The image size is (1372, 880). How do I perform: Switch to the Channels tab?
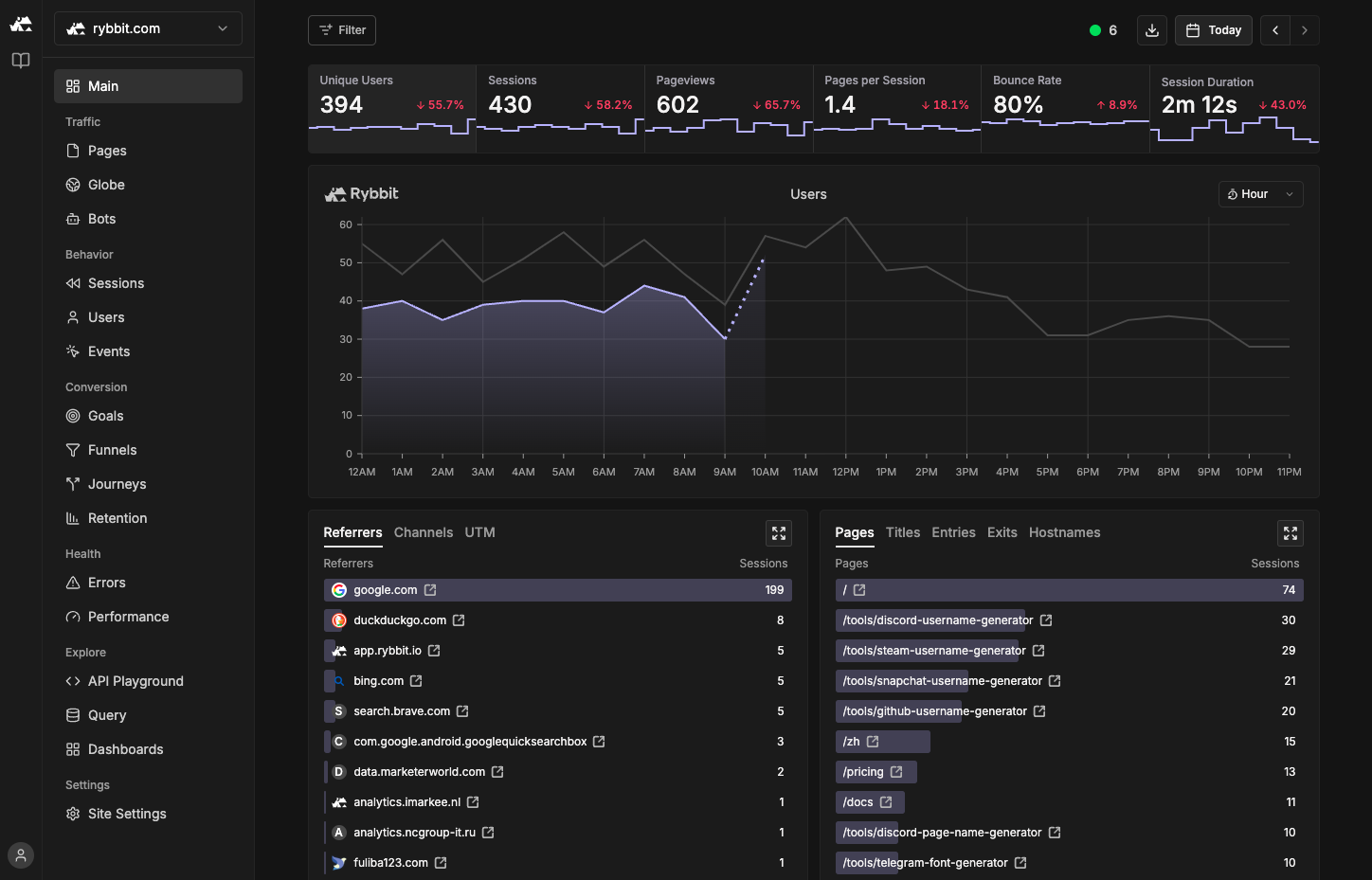point(424,532)
